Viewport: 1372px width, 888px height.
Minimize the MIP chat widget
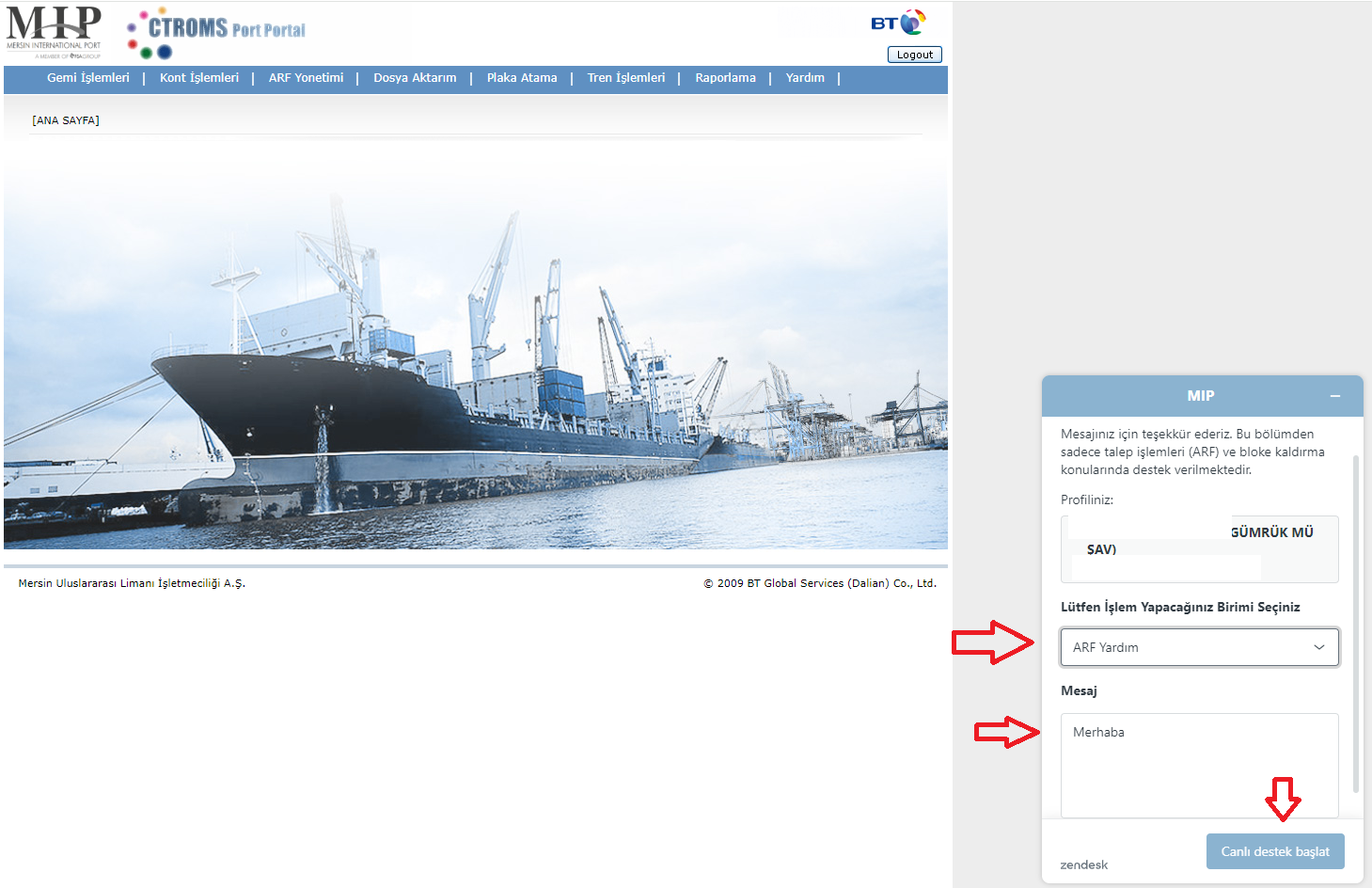[x=1334, y=396]
